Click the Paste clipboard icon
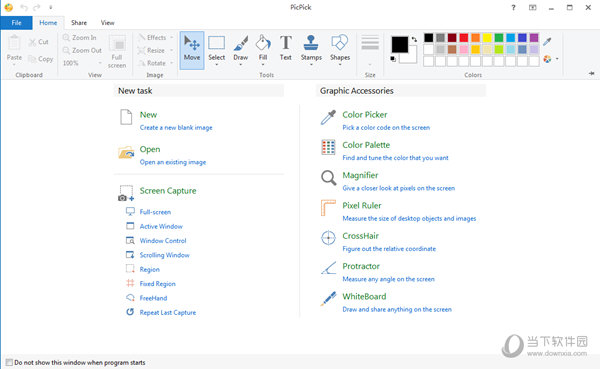Viewport: 600px width, 369px height. click(x=14, y=43)
